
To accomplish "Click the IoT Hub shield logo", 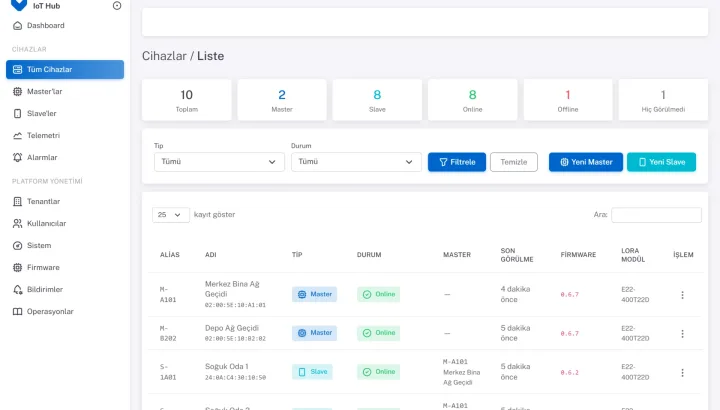I will coord(19,5).
